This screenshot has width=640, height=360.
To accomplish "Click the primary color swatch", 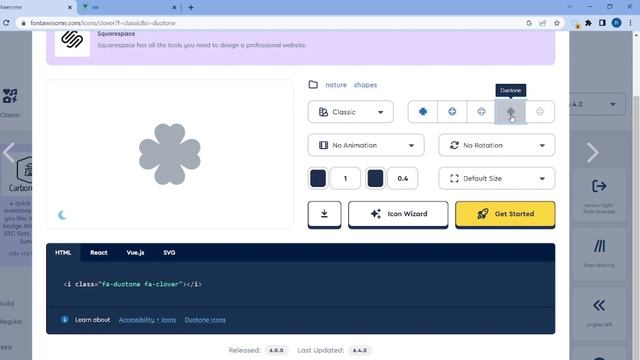I will tap(318, 178).
